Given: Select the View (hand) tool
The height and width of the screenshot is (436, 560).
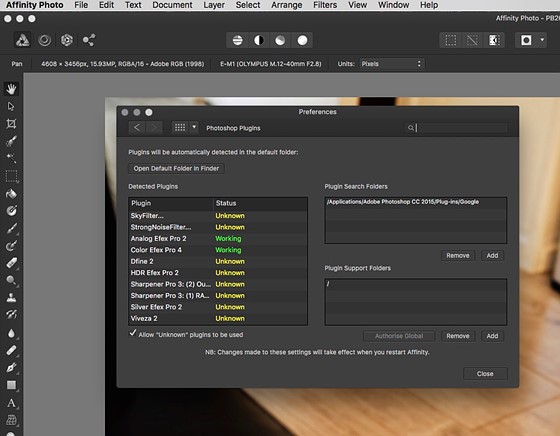Looking at the screenshot, I should [x=11, y=89].
